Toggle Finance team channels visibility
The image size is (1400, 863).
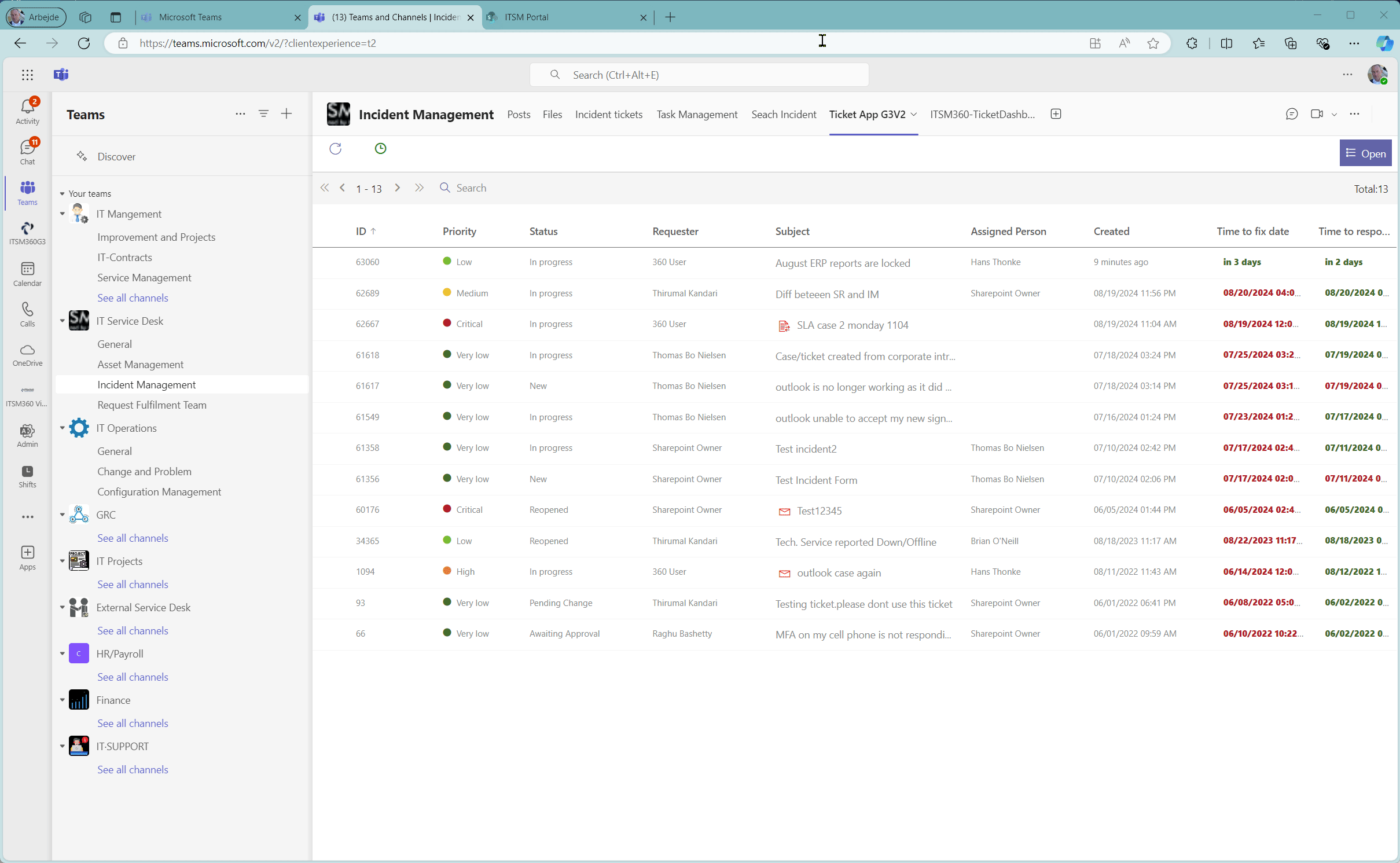point(62,699)
